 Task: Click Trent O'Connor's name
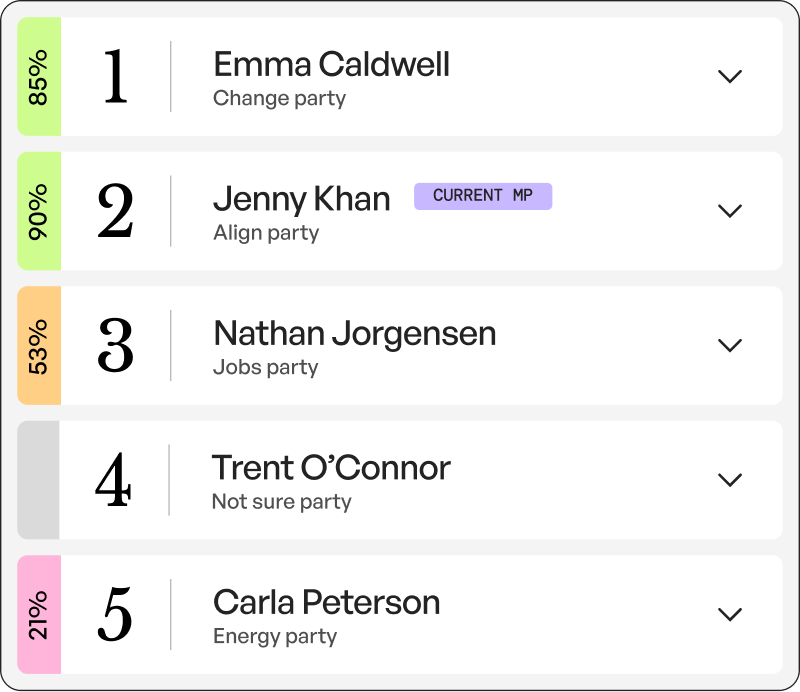pyautogui.click(x=331, y=468)
